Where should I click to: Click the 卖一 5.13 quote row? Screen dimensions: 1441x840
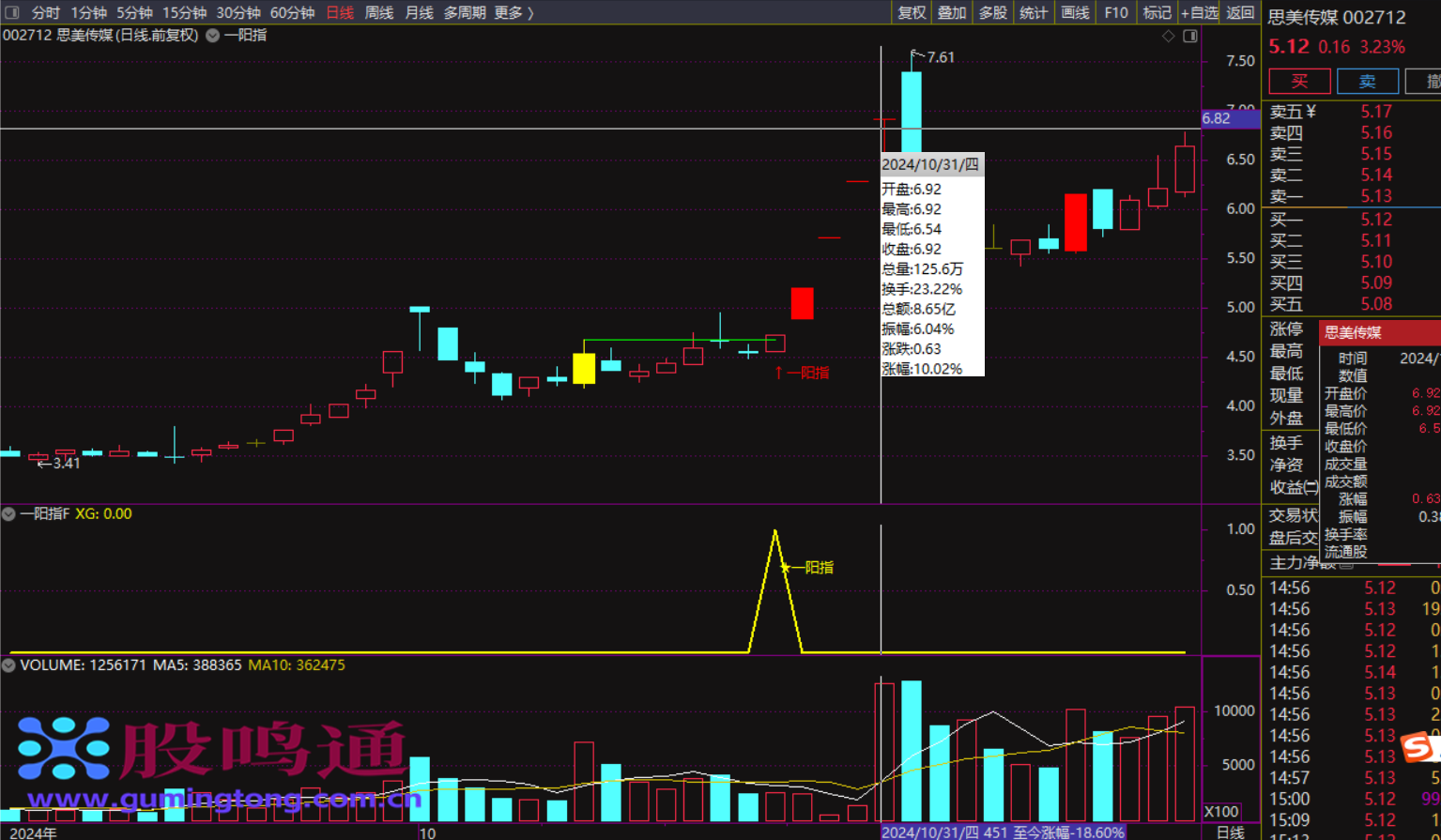pos(1352,196)
